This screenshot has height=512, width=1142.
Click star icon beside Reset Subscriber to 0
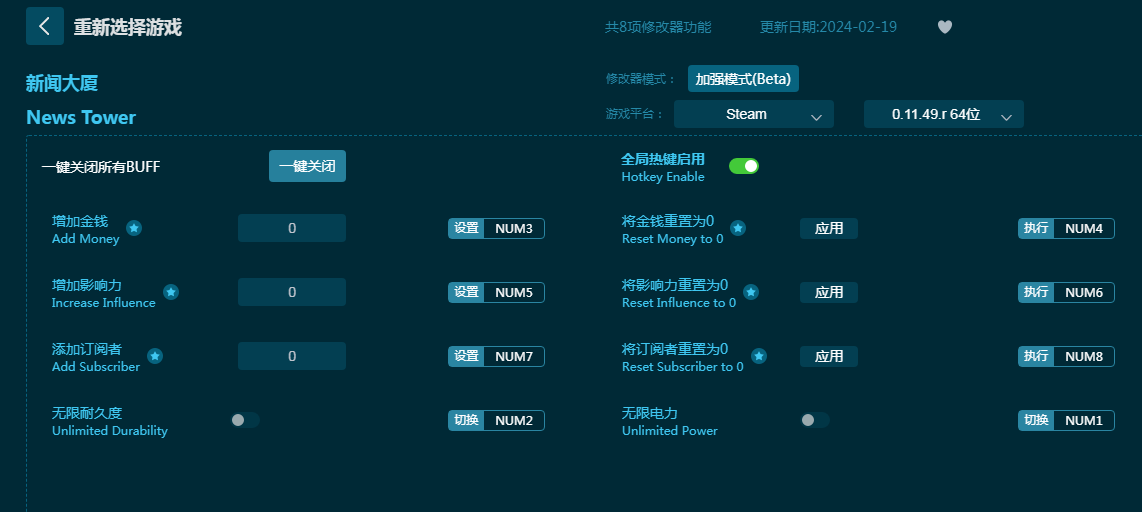pos(759,356)
